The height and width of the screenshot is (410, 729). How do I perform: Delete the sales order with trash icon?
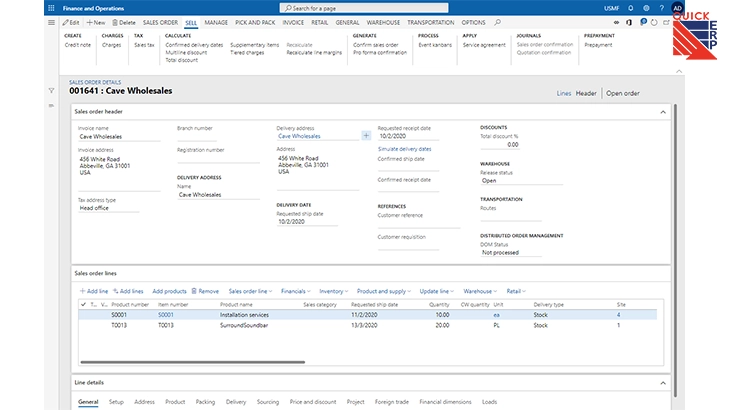(124, 22)
